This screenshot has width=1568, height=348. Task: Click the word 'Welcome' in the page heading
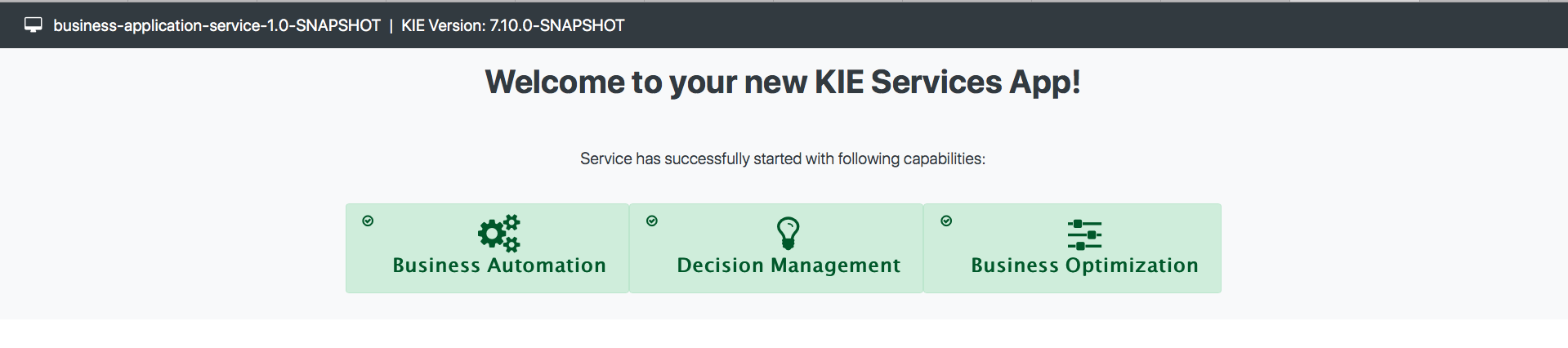(554, 82)
